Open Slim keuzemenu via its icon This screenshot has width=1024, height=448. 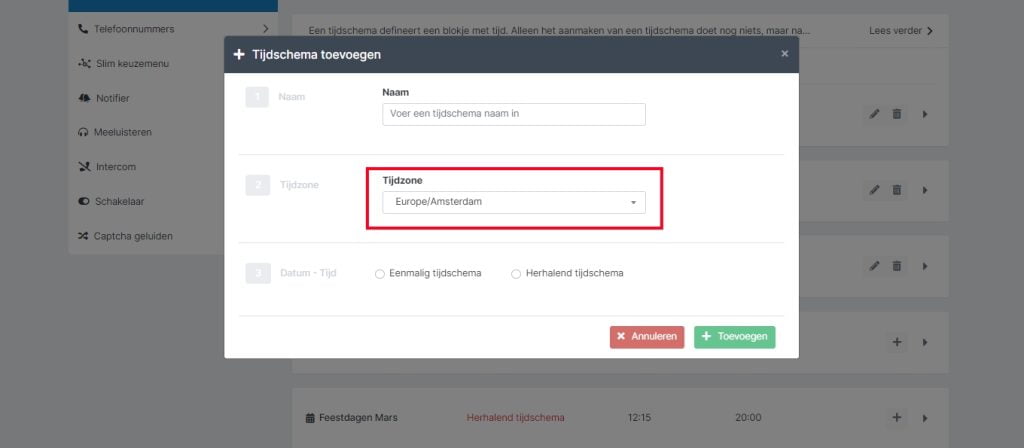tap(84, 63)
